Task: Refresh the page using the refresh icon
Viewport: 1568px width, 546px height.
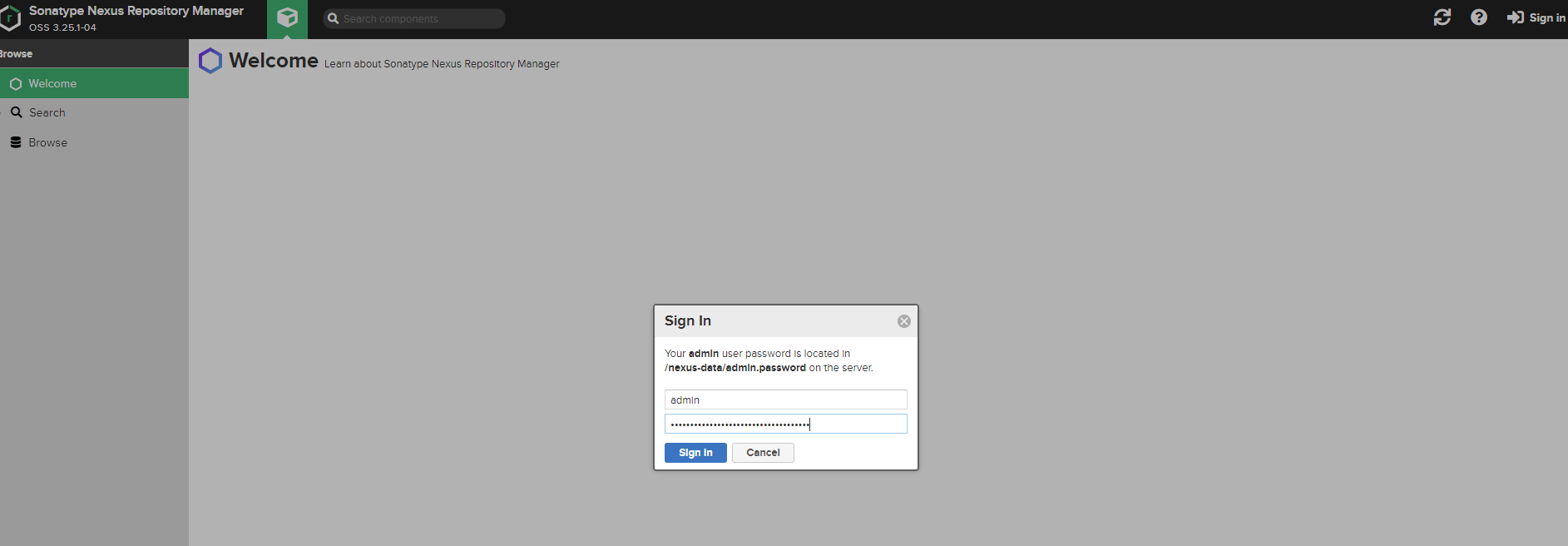Action: [x=1442, y=17]
